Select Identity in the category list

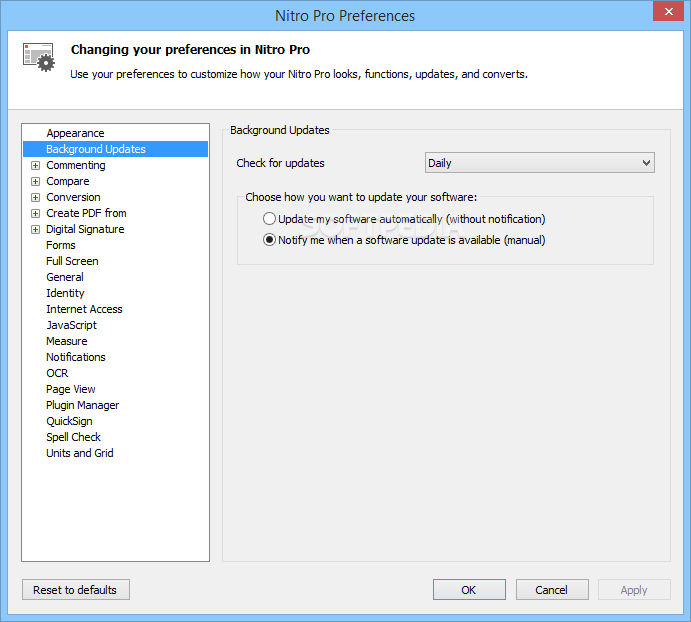click(65, 293)
